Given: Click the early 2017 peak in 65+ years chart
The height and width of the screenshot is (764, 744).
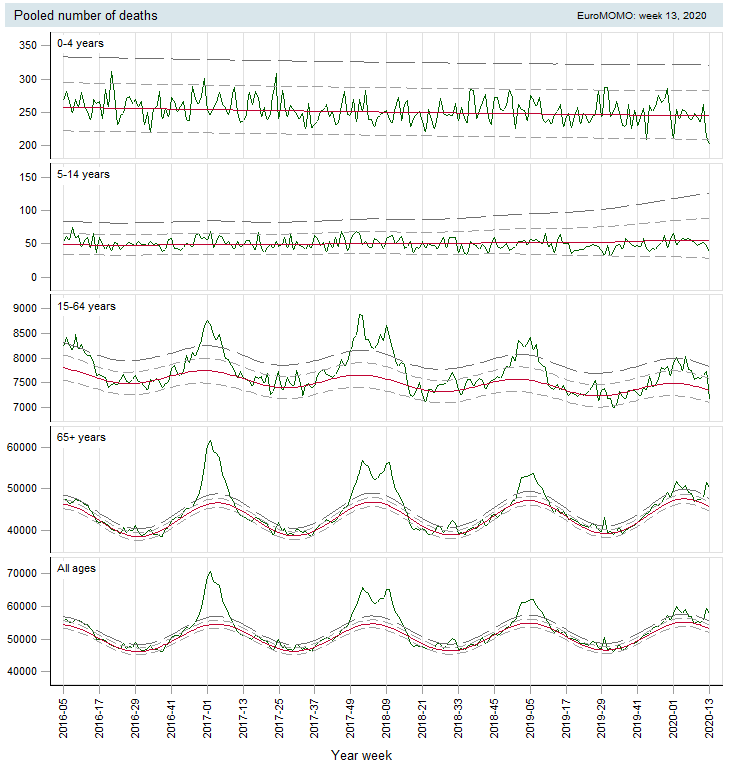Looking at the screenshot, I should coord(210,442).
